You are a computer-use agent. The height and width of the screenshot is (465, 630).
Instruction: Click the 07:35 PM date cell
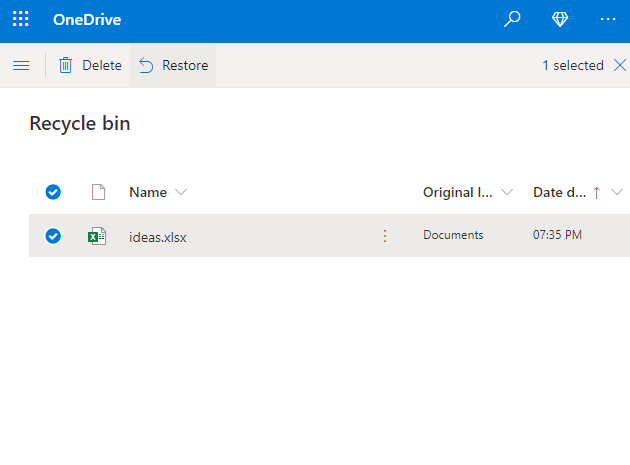click(557, 235)
